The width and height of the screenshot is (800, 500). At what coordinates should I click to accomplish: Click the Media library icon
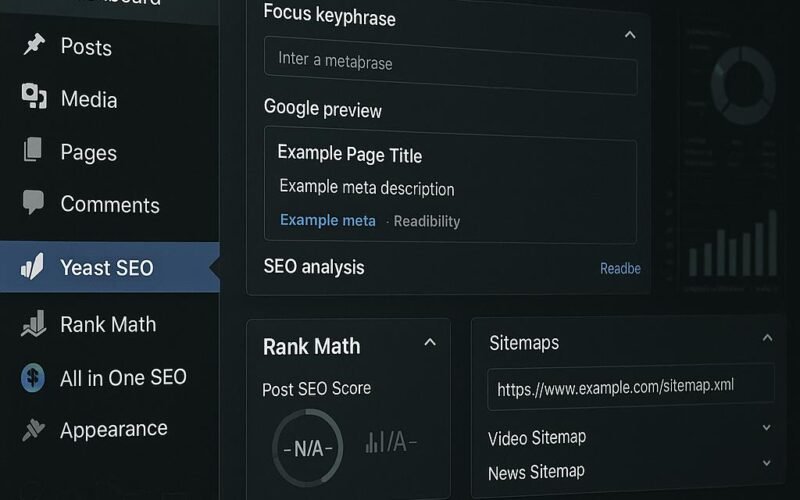(x=34, y=96)
